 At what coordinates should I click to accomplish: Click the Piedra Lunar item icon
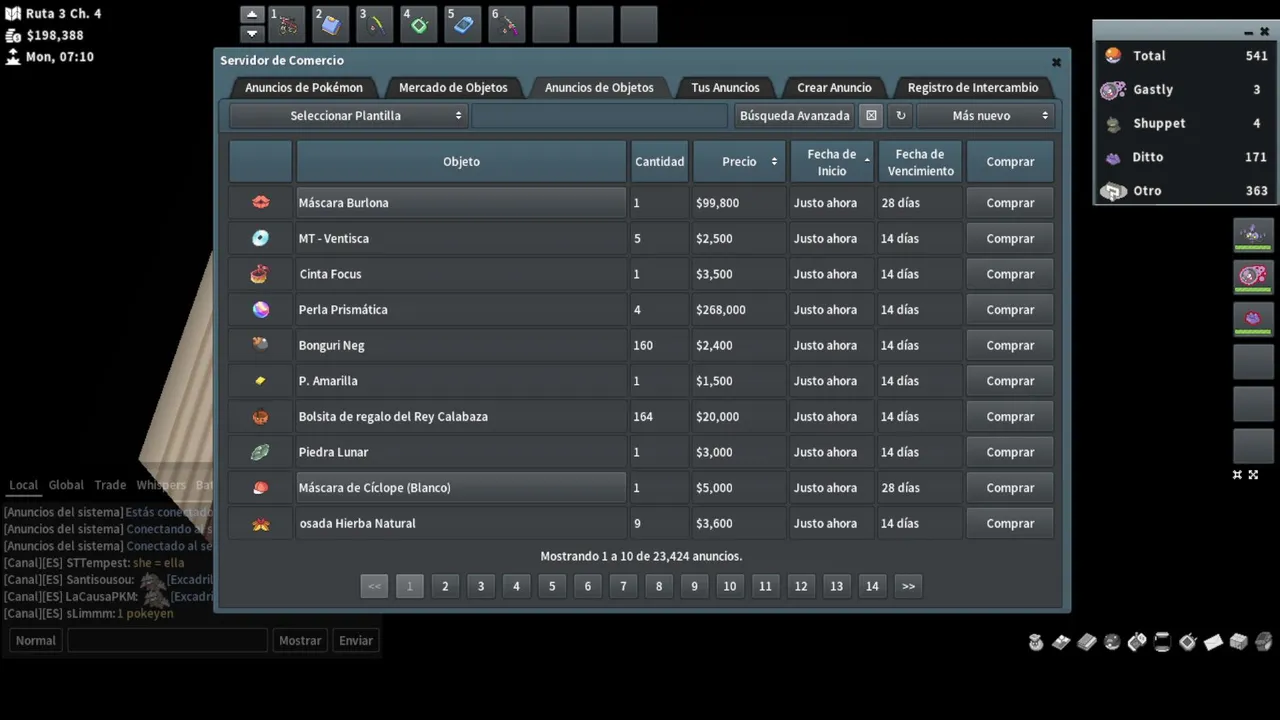pos(261,452)
